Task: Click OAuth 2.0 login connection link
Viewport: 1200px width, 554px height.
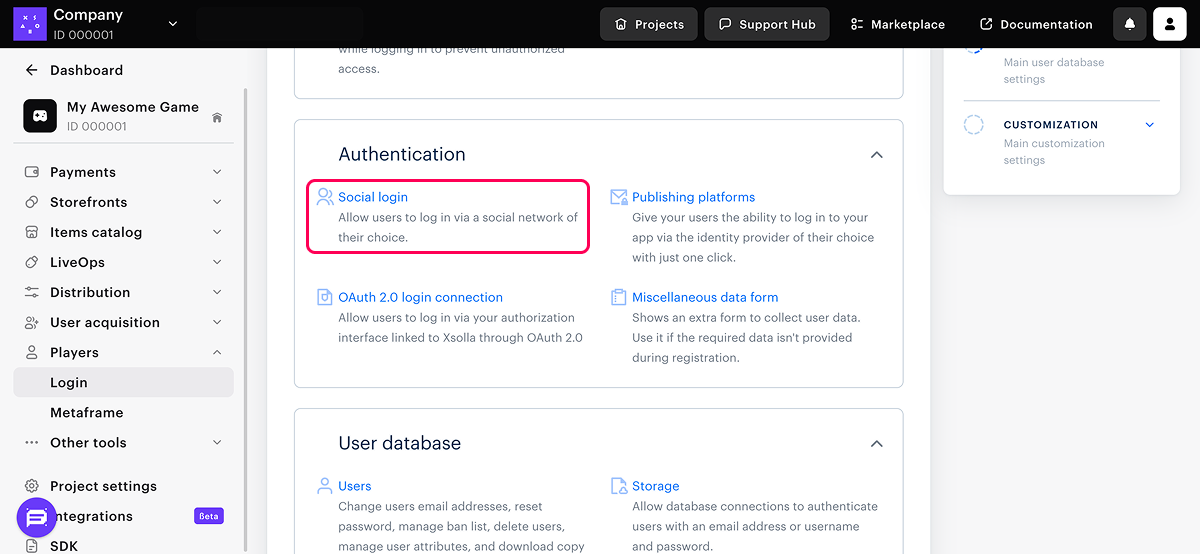Action: 420,297
